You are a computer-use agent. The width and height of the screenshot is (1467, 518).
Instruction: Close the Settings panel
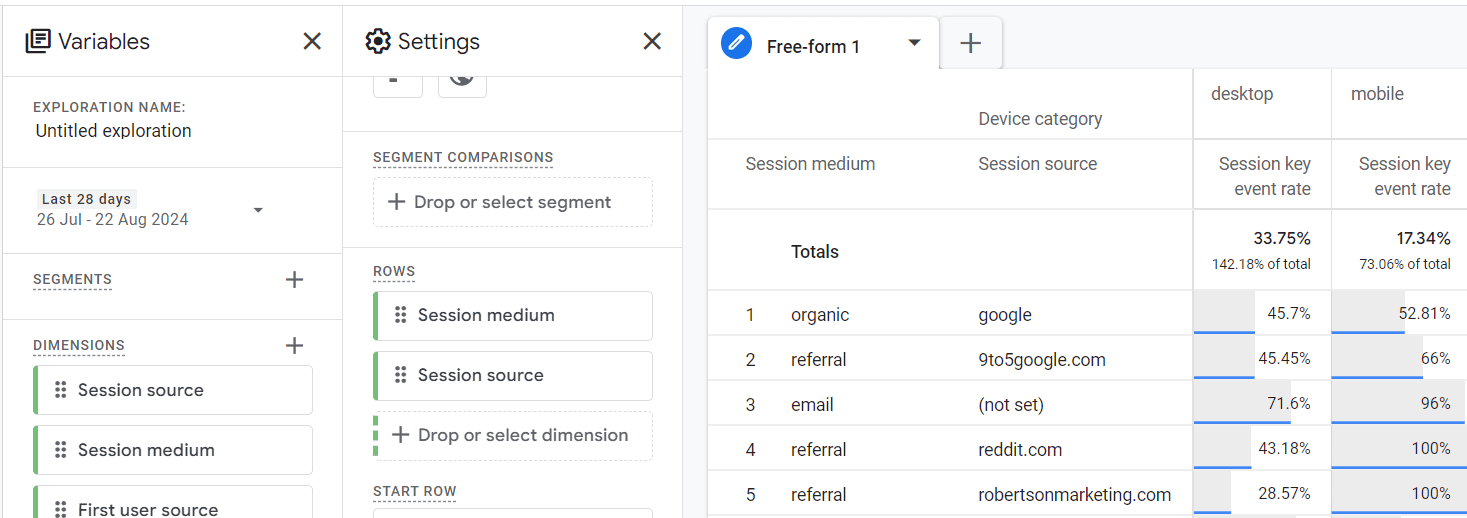[652, 41]
